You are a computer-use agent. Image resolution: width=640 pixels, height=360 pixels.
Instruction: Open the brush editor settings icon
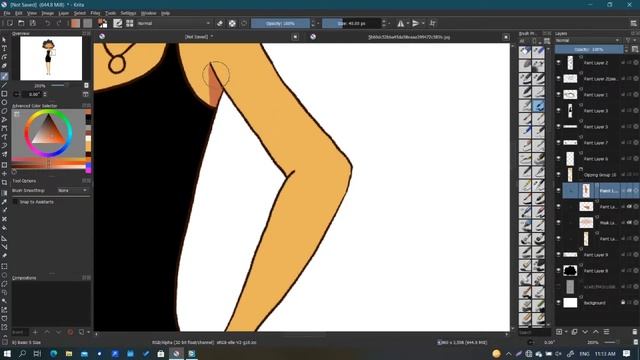(118, 23)
